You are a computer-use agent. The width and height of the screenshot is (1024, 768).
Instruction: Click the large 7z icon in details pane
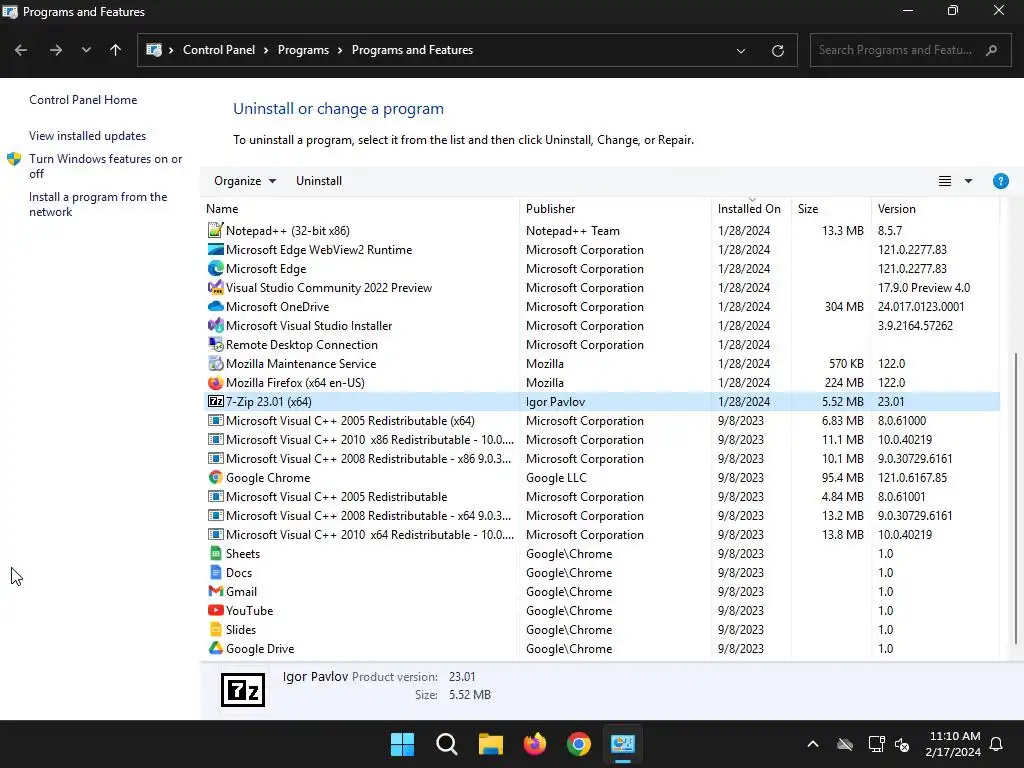[243, 690]
